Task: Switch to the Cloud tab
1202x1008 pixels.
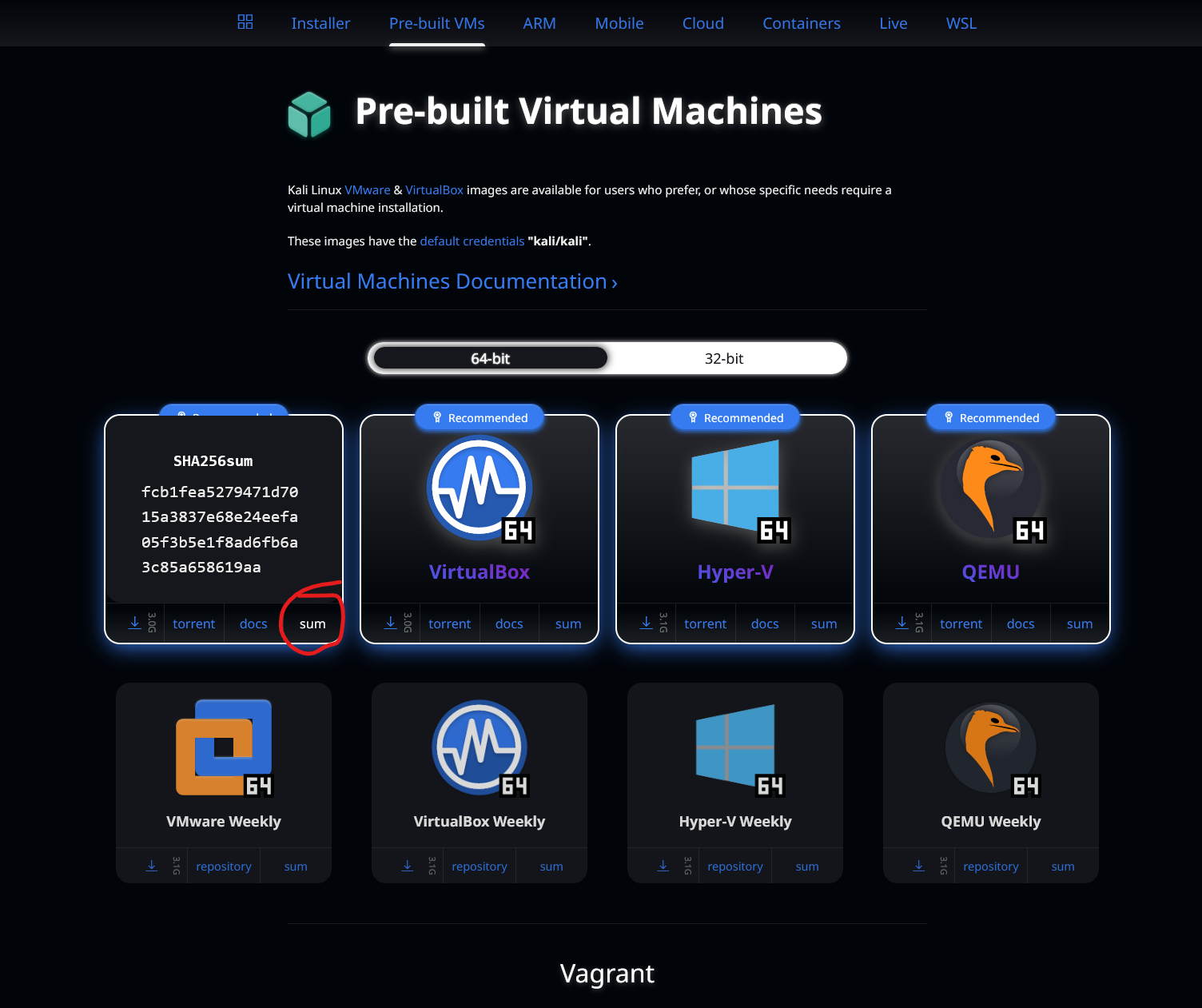Action: coord(703,23)
